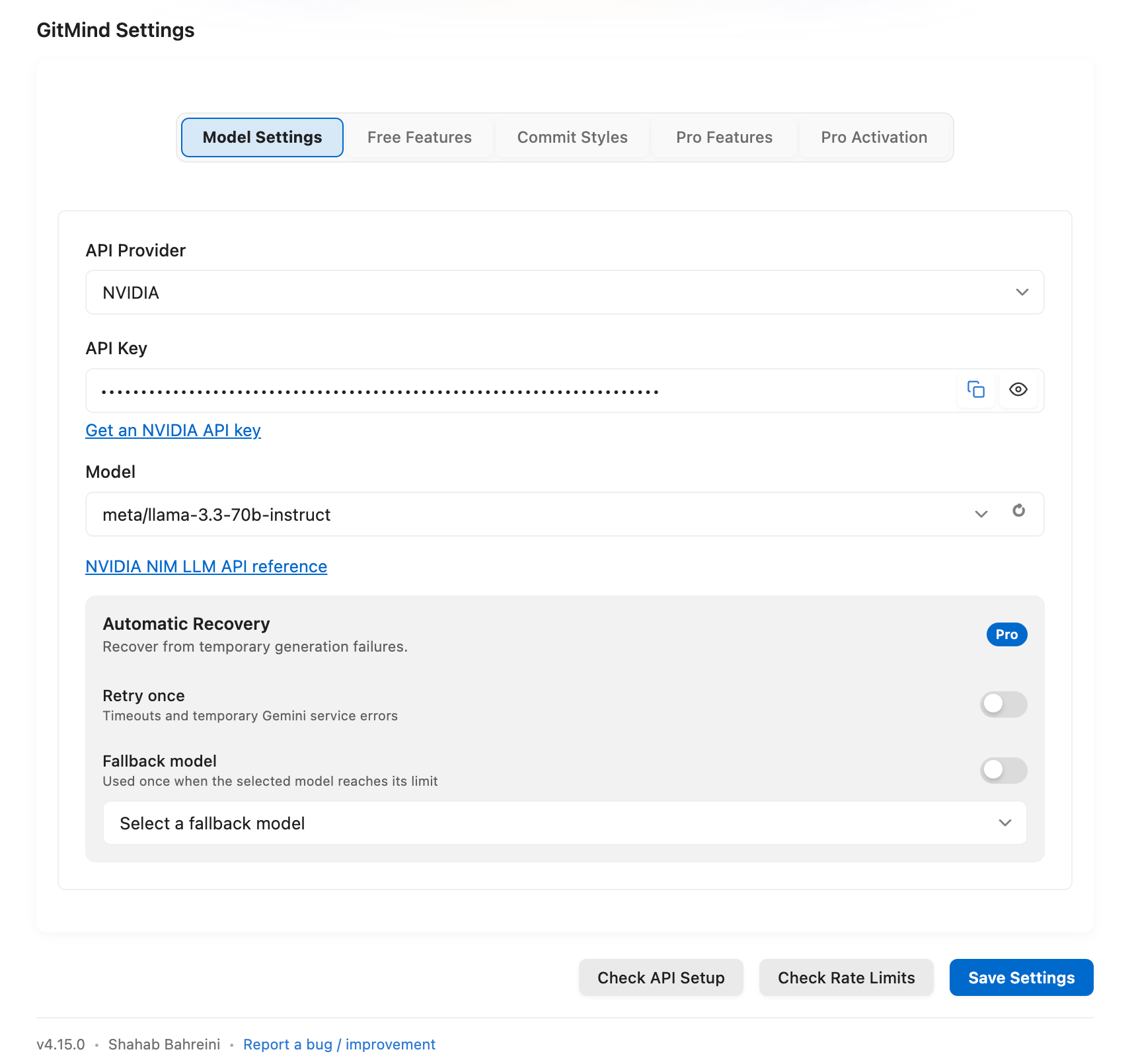Click the GitMind Settings heading
Image resolution: width=1138 pixels, height=1064 pixels.
[116, 30]
